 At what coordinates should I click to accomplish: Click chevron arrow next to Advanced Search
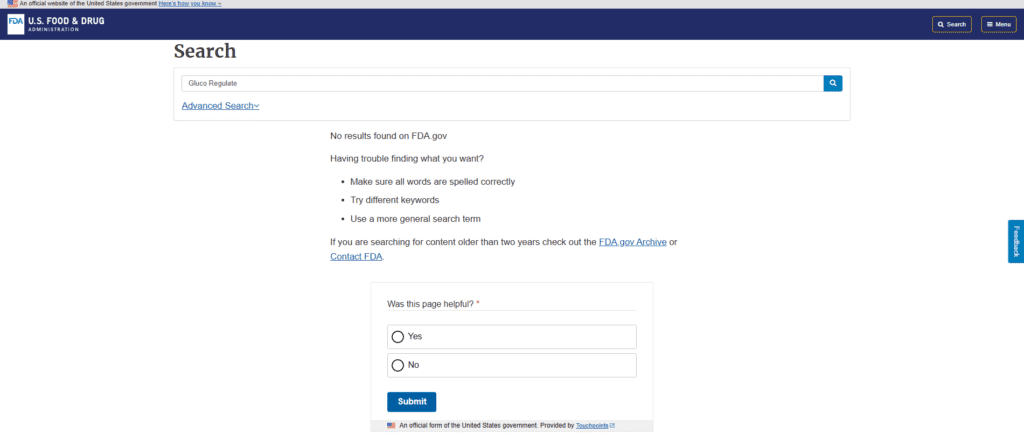click(x=257, y=106)
